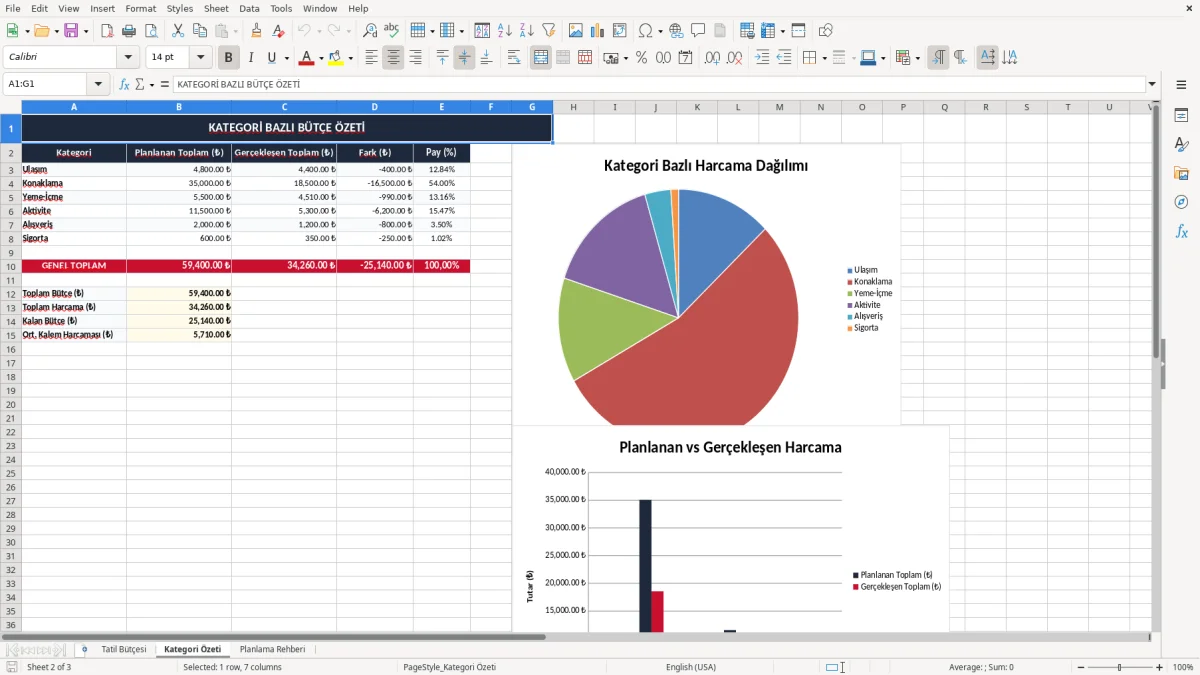Clear direct formatting icon
Viewport: 1200px width, 675px height.
[x=278, y=31]
